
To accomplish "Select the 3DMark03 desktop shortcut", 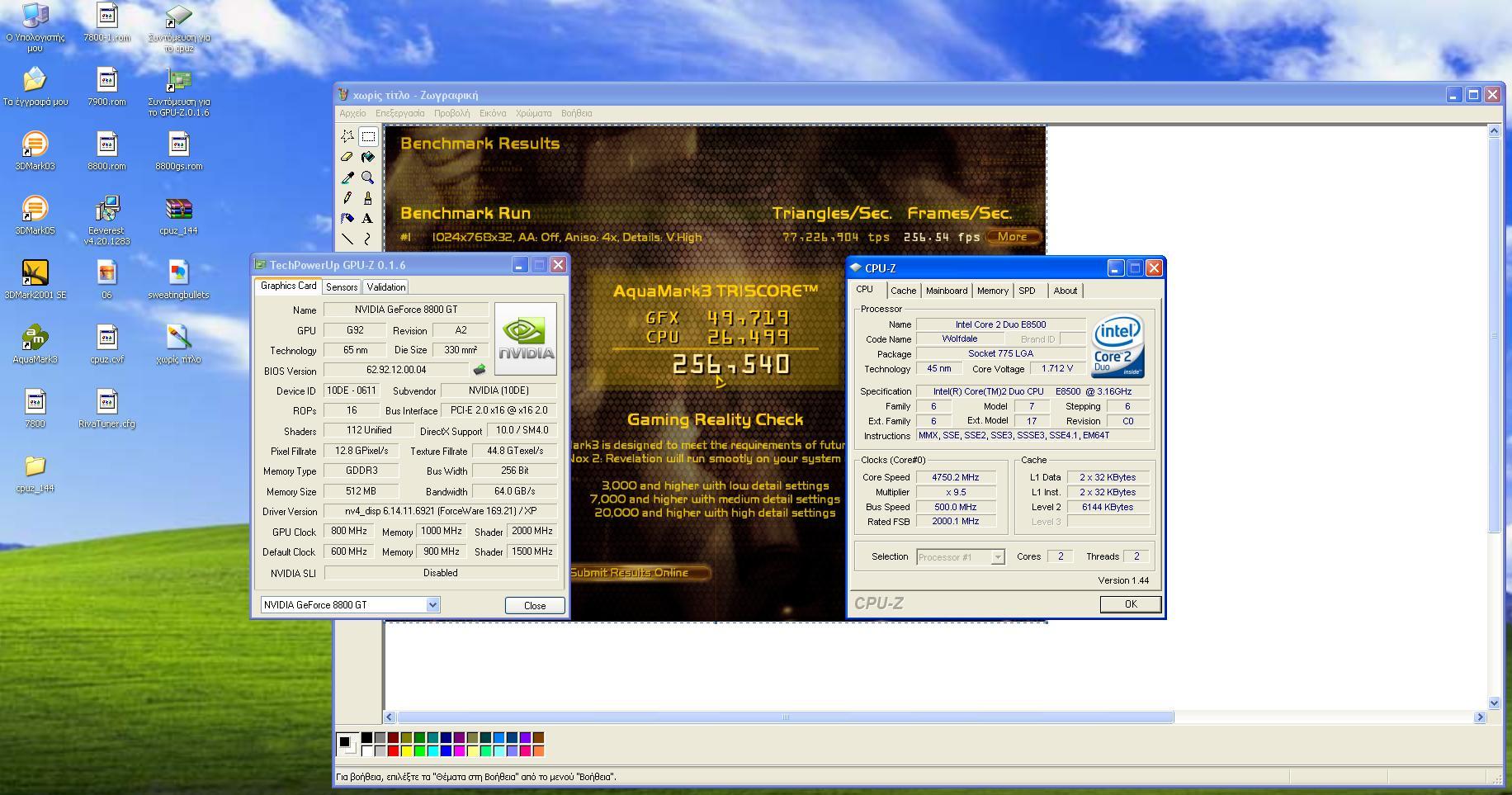I will pyautogui.click(x=35, y=151).
